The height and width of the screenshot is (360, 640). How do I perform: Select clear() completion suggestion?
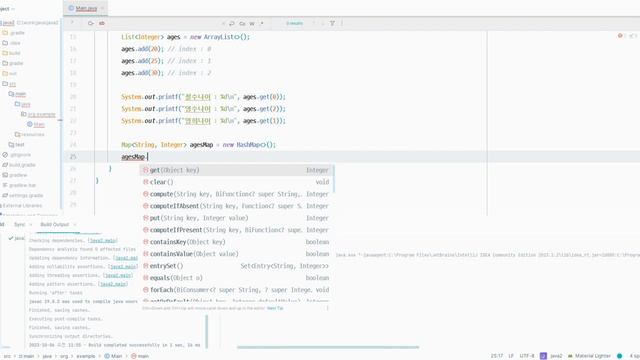coord(236,182)
